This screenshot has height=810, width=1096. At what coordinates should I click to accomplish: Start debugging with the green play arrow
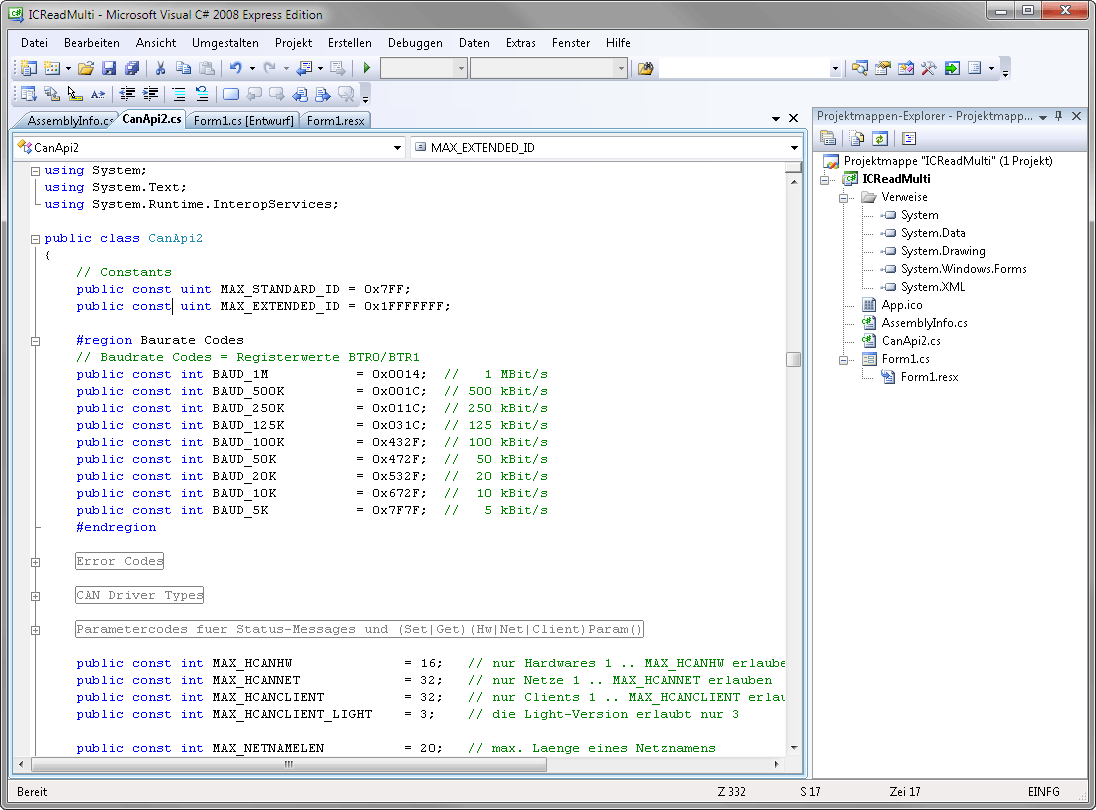coord(367,68)
